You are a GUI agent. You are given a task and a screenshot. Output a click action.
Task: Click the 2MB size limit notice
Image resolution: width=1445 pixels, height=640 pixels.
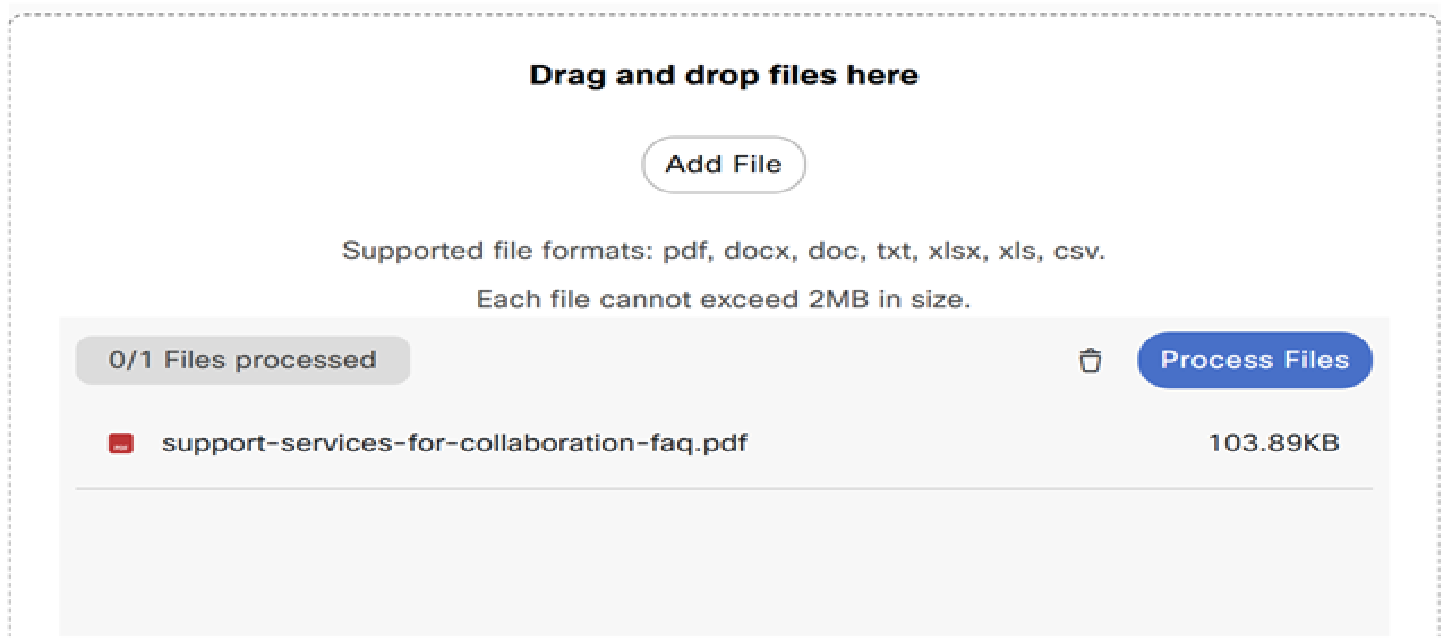point(723,299)
